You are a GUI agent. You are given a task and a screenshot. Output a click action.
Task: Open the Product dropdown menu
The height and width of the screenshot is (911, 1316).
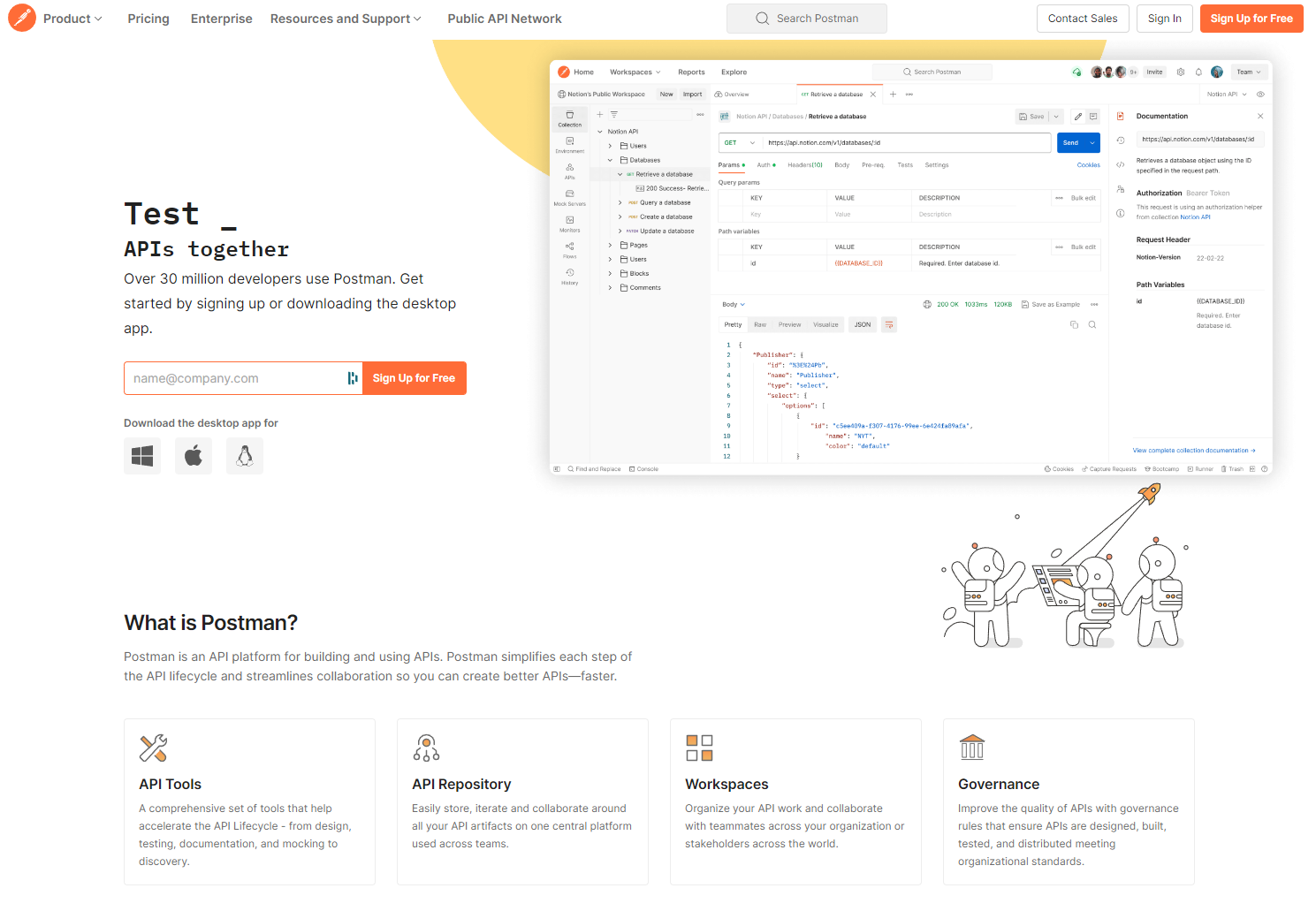[72, 19]
